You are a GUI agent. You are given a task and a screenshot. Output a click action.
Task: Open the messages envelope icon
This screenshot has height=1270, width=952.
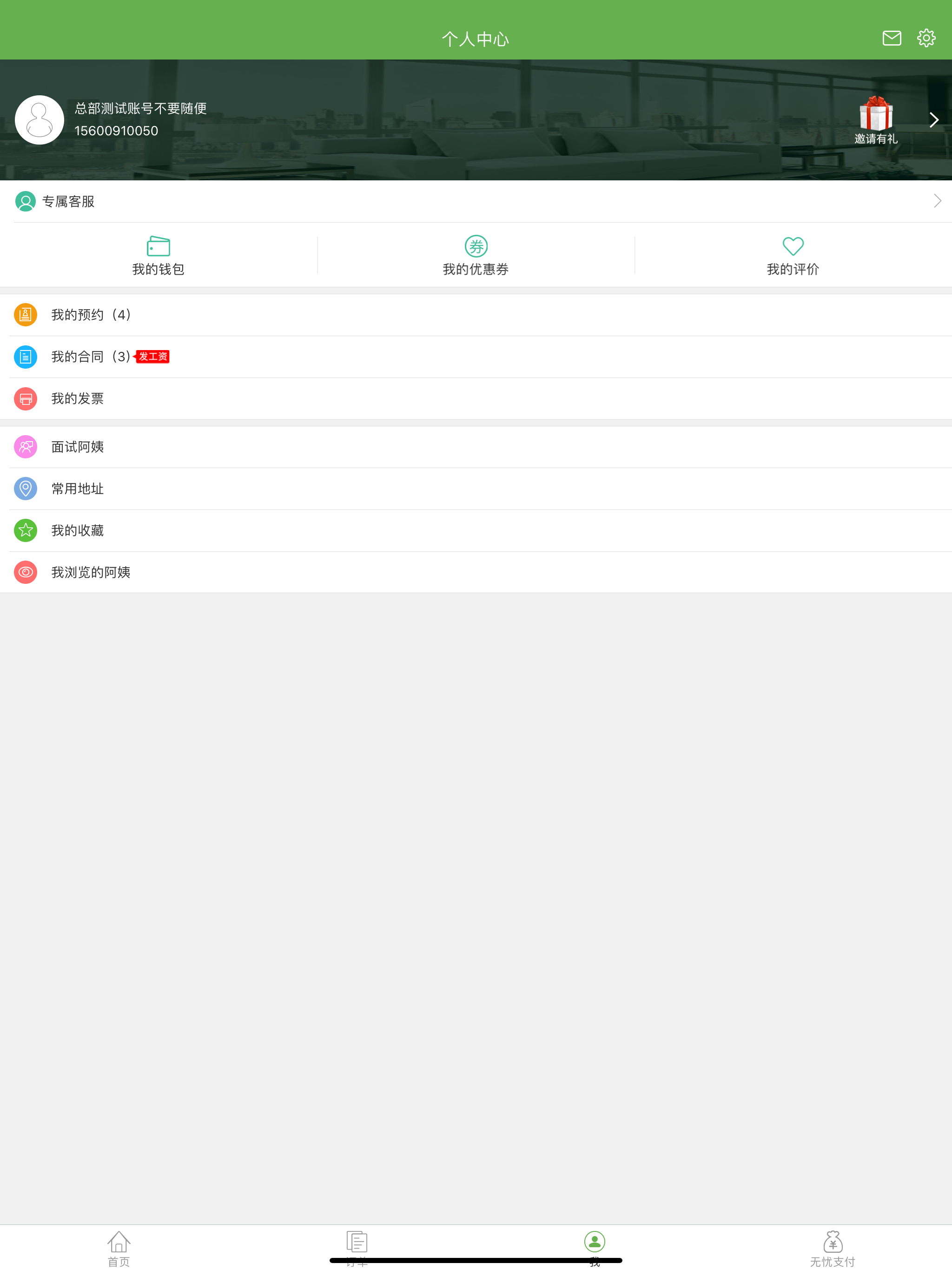(x=891, y=38)
